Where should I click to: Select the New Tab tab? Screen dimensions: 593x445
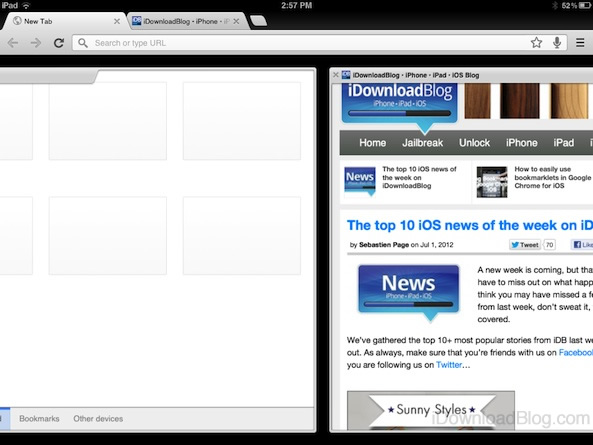64,21
